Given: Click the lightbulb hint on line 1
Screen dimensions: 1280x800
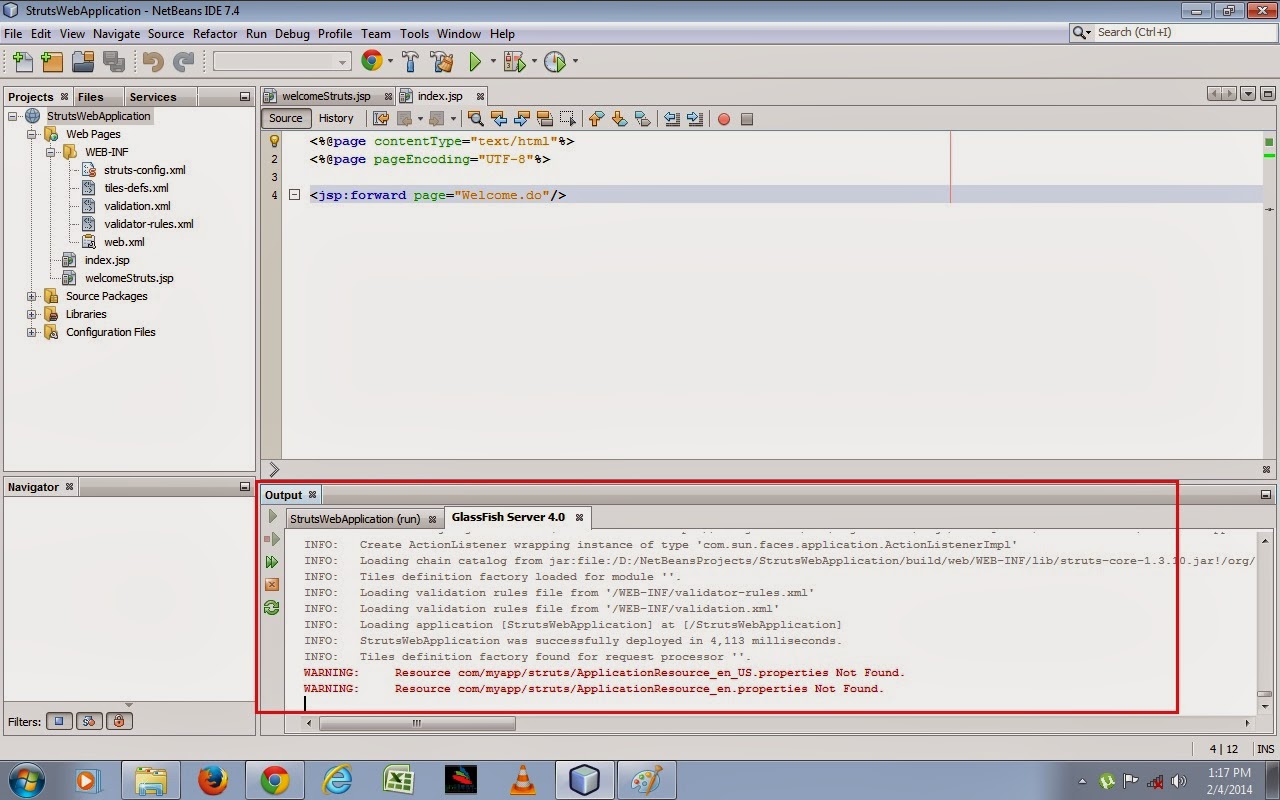Looking at the screenshot, I should click(x=274, y=141).
